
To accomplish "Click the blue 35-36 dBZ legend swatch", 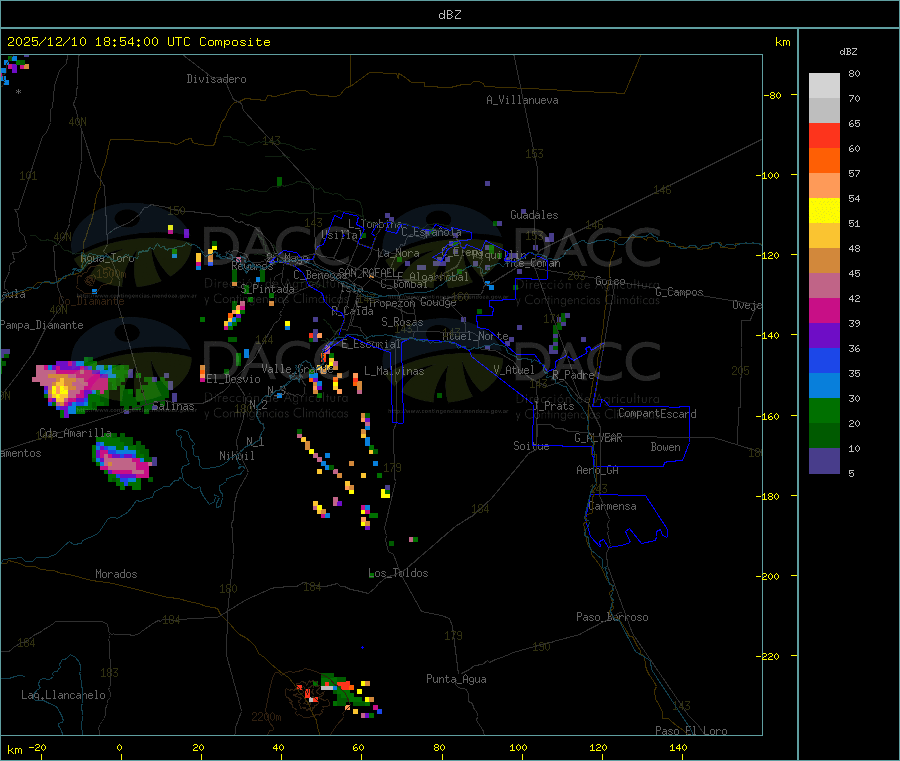I will click(x=824, y=360).
